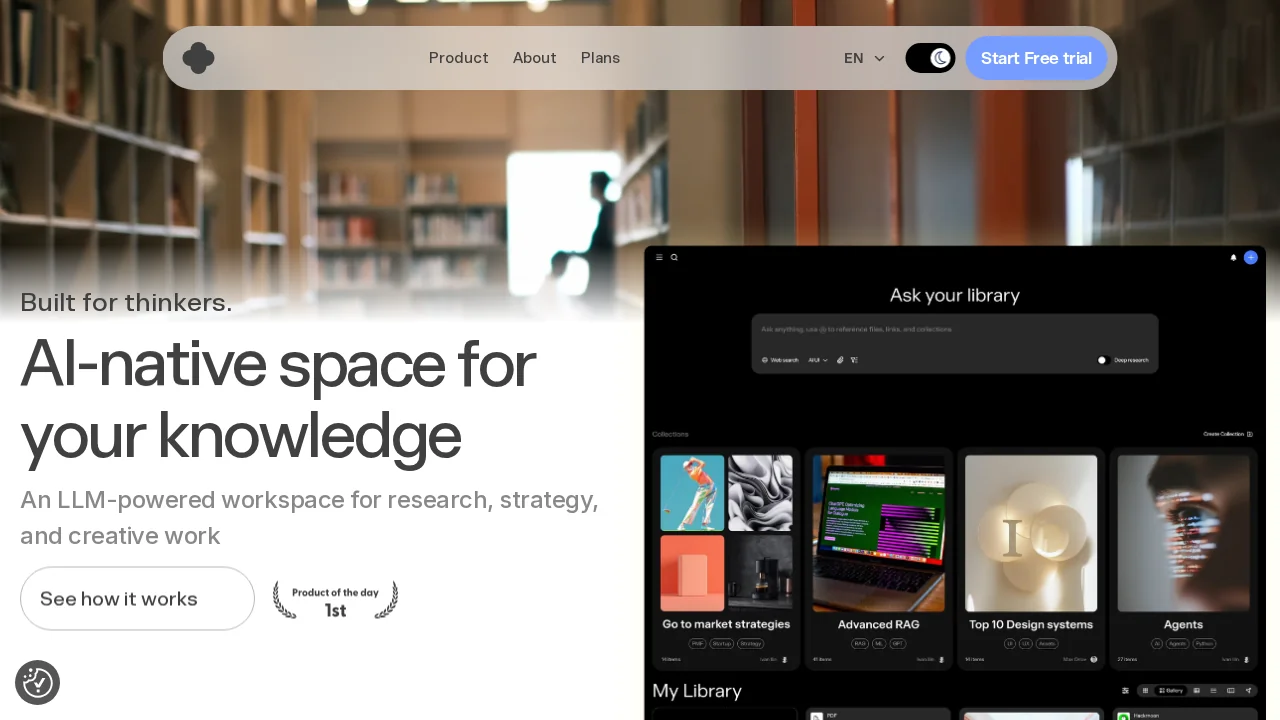
Task: Enable the Deep research toggle
Action: coord(1103,360)
